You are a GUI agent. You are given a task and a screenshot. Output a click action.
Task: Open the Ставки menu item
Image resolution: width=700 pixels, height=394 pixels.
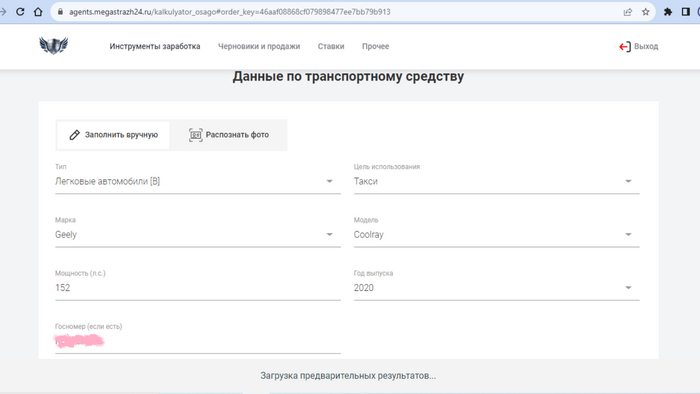click(331, 46)
